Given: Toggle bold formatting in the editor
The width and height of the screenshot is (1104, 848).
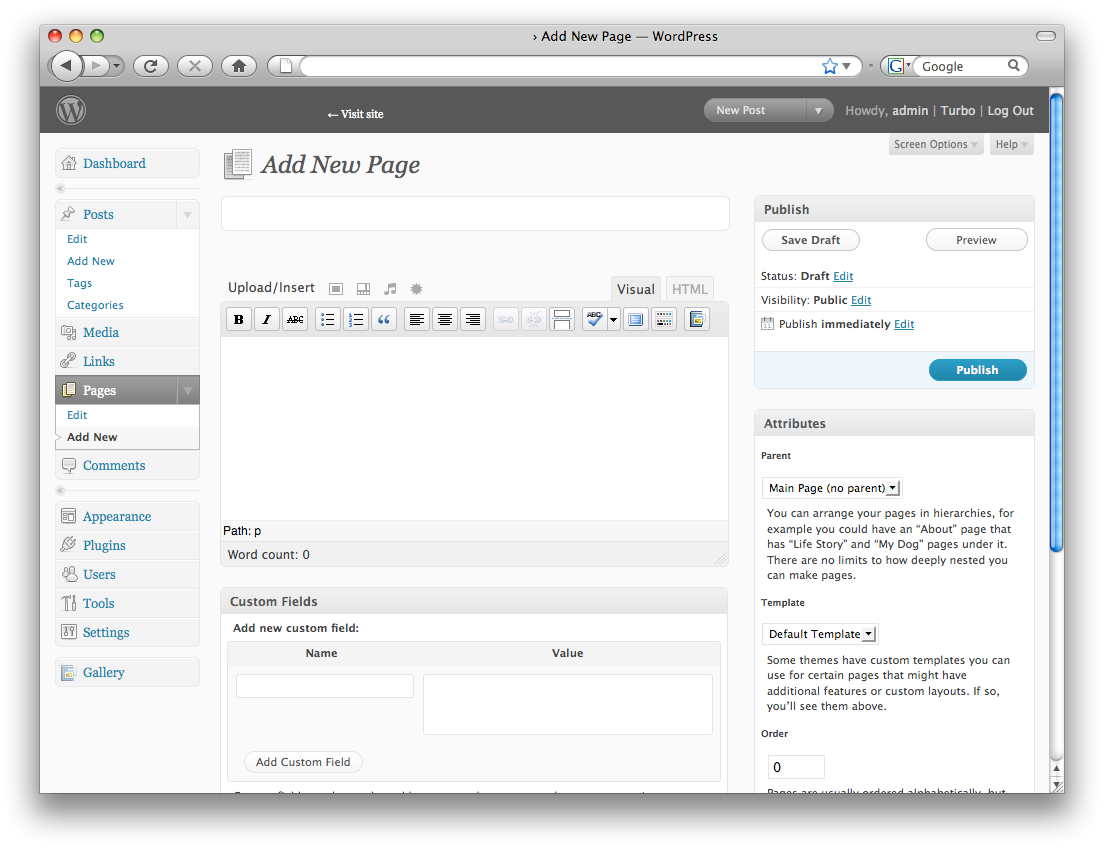Looking at the screenshot, I should click(x=239, y=320).
